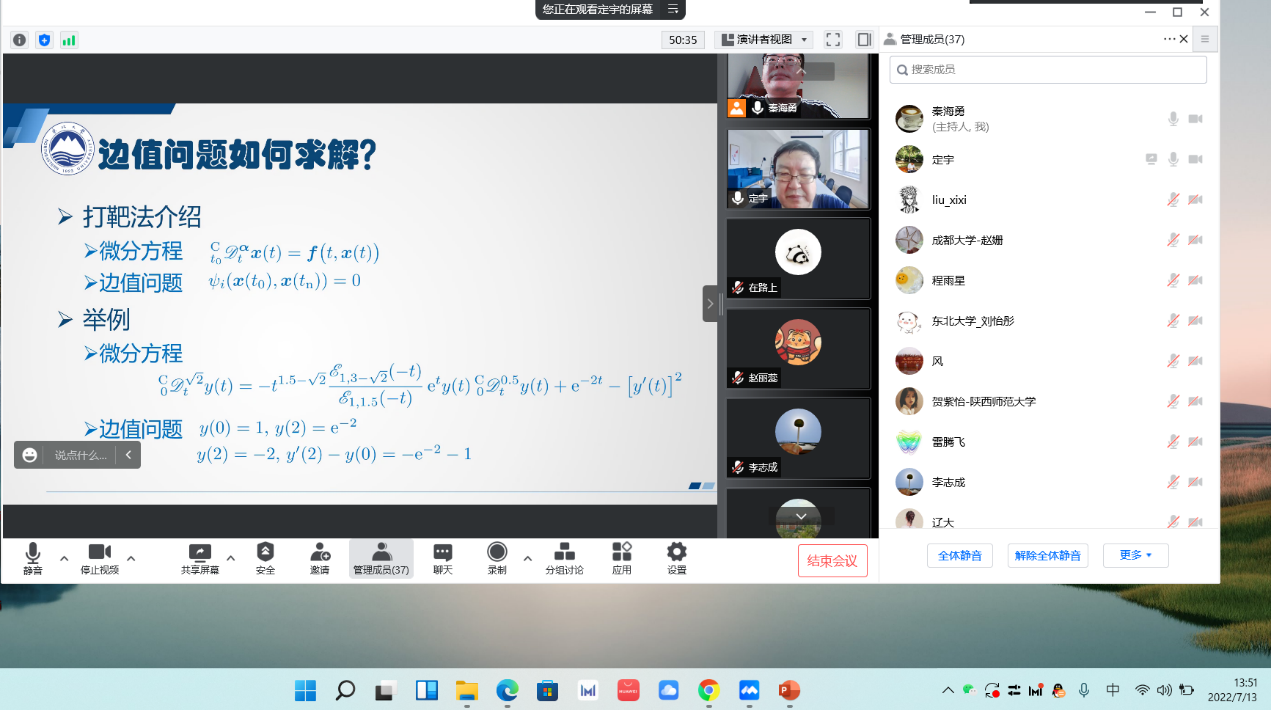Click the Security shield icon in toolbar
Image resolution: width=1271 pixels, height=710 pixels.
[265, 553]
